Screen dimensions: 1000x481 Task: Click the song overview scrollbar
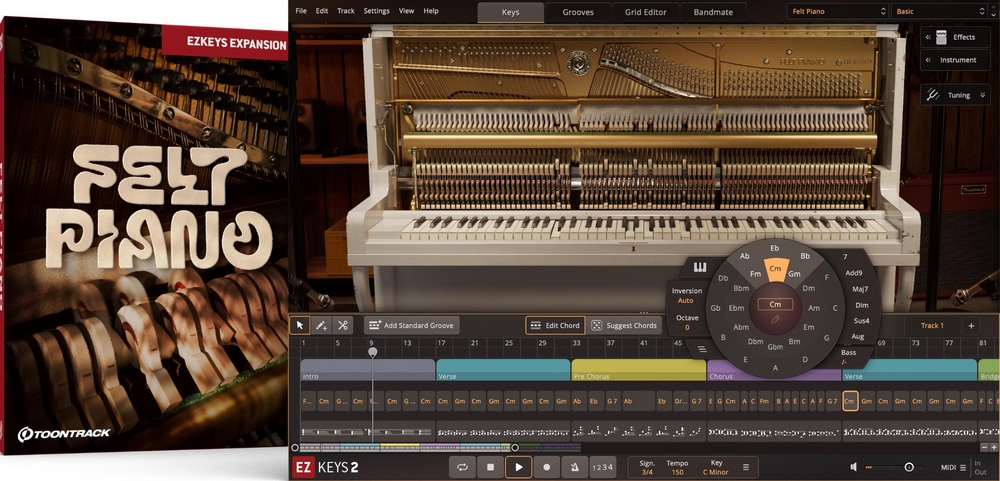(404, 448)
